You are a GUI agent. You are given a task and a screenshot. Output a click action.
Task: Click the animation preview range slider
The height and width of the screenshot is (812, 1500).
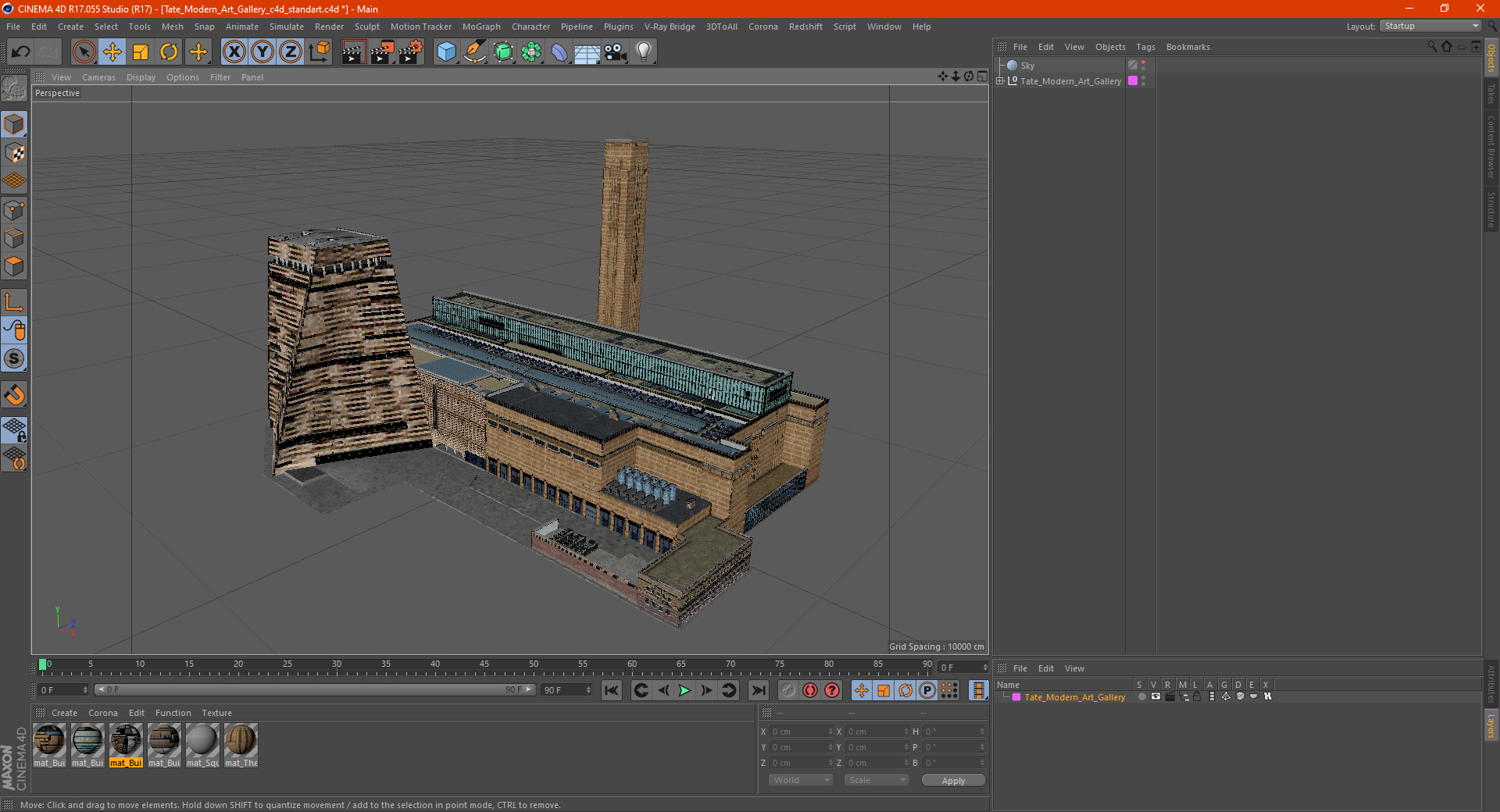314,689
